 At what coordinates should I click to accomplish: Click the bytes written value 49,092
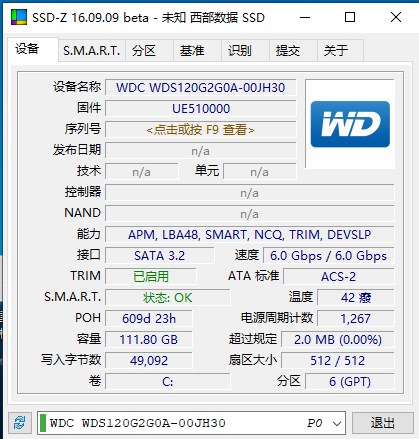pos(149,361)
